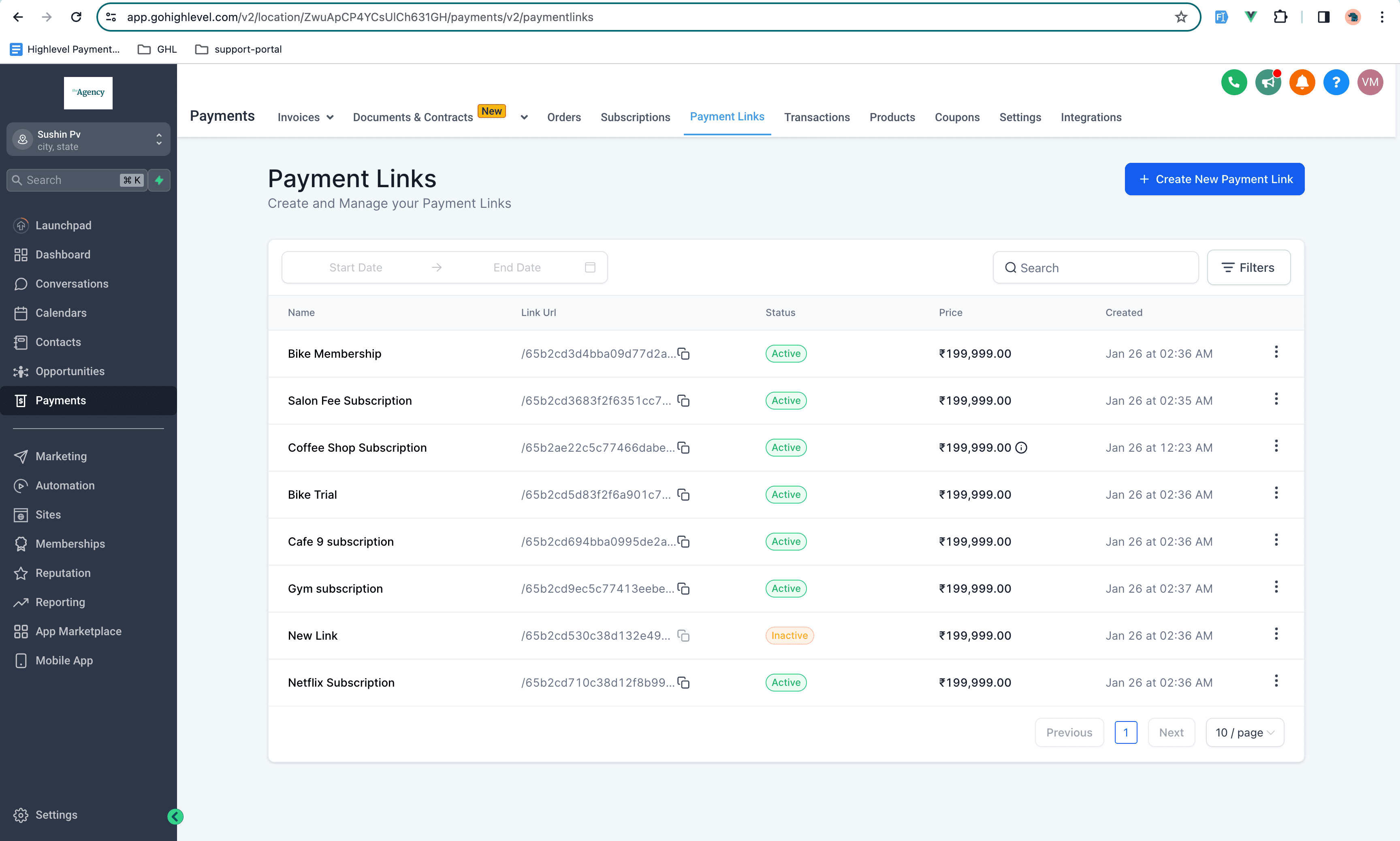
Task: Click the sidebar Search box
Action: tap(77, 180)
